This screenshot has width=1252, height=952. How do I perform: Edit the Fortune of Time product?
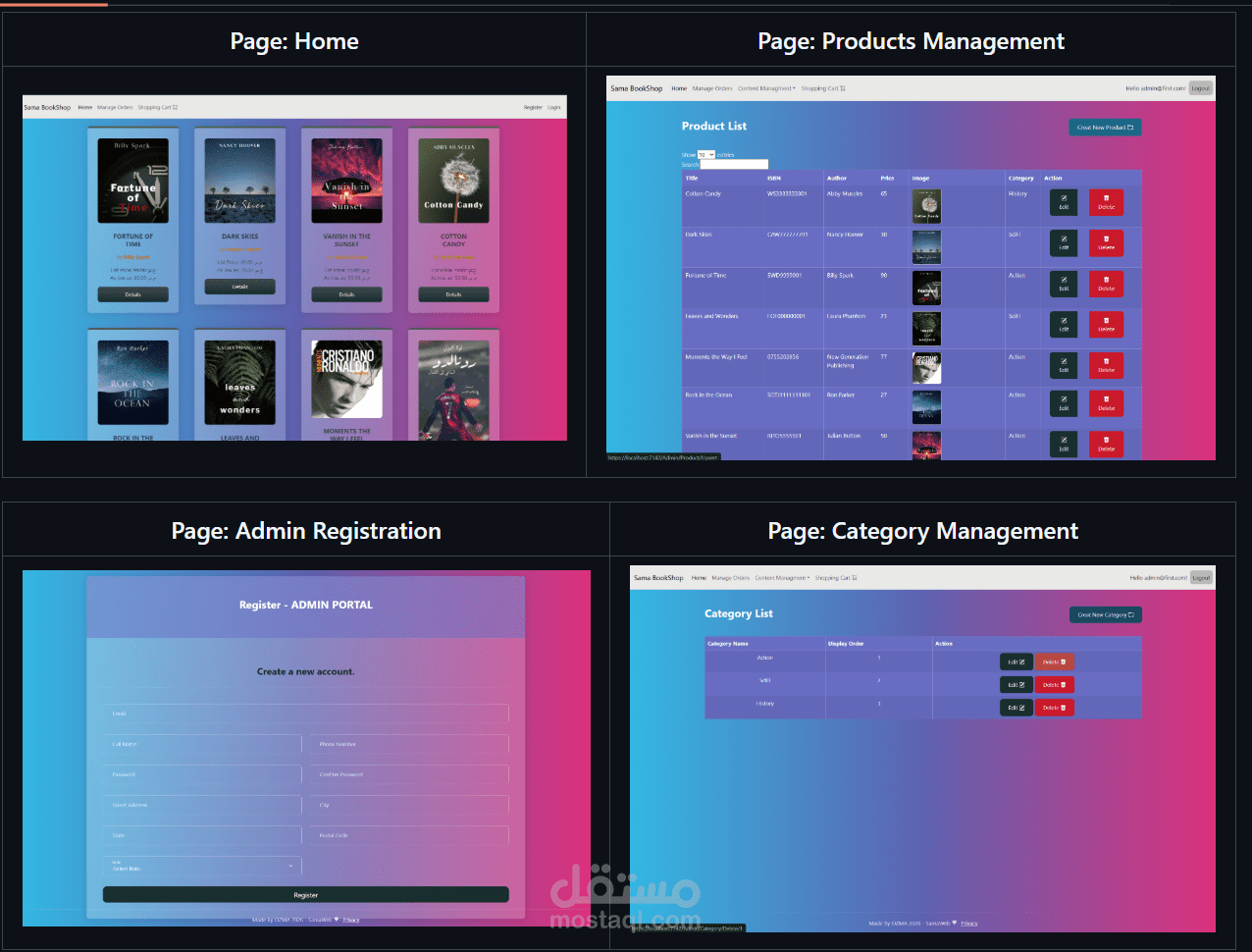pyautogui.click(x=1064, y=284)
